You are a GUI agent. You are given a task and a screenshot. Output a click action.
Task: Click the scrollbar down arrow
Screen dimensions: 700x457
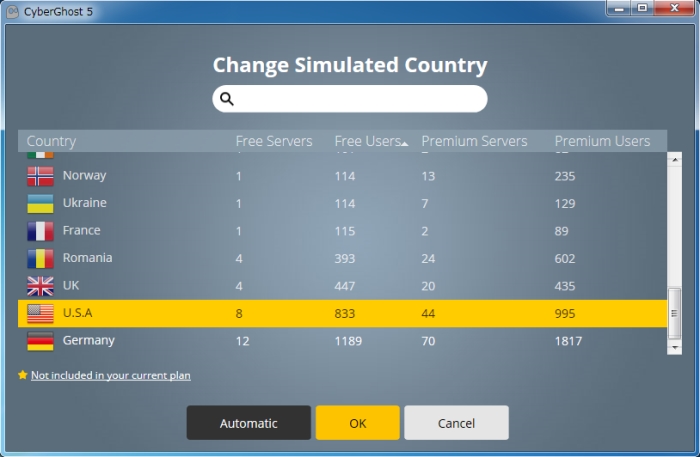[675, 347]
